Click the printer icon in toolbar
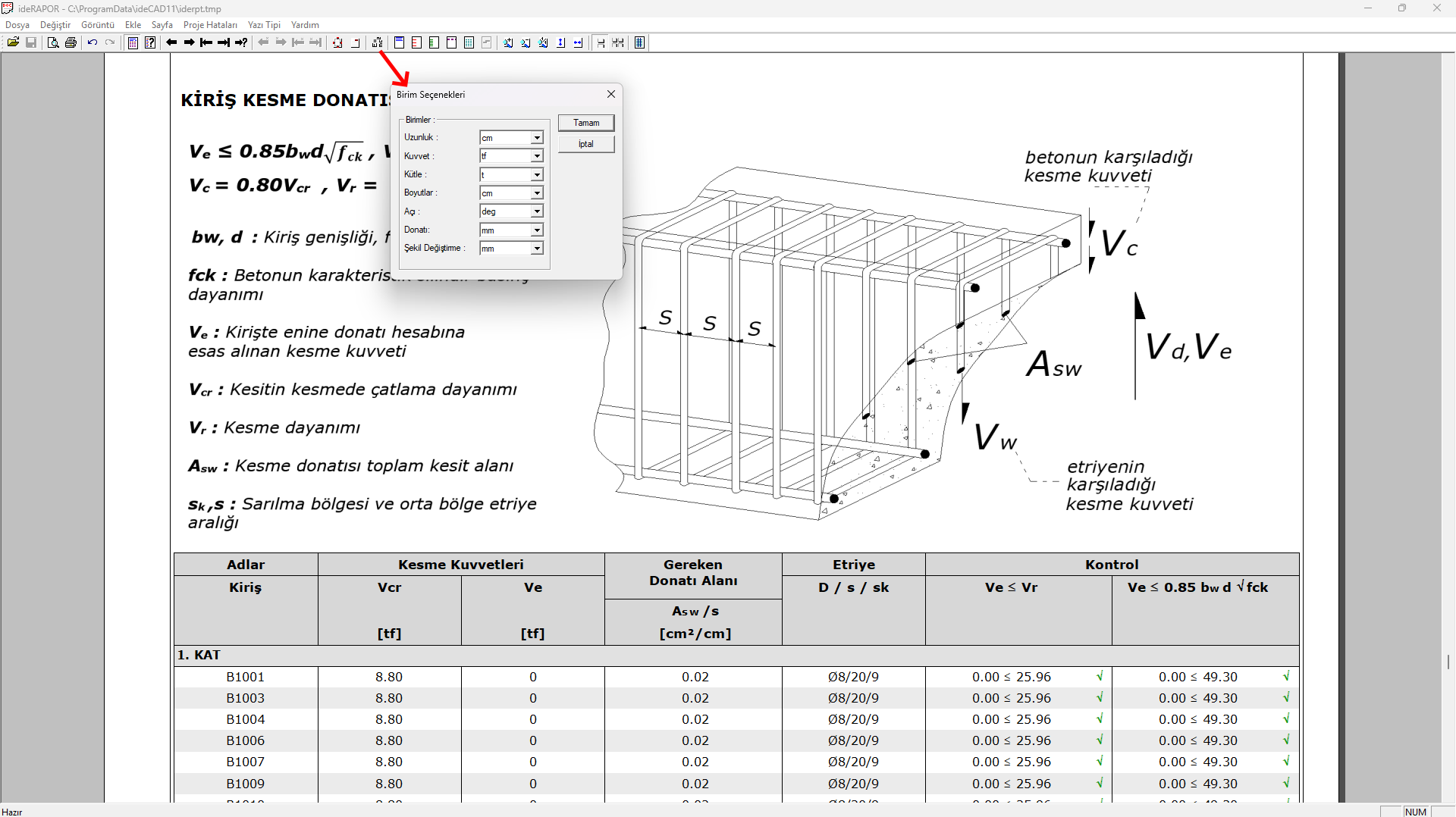Screen dimensions: 1456x817 [71, 42]
